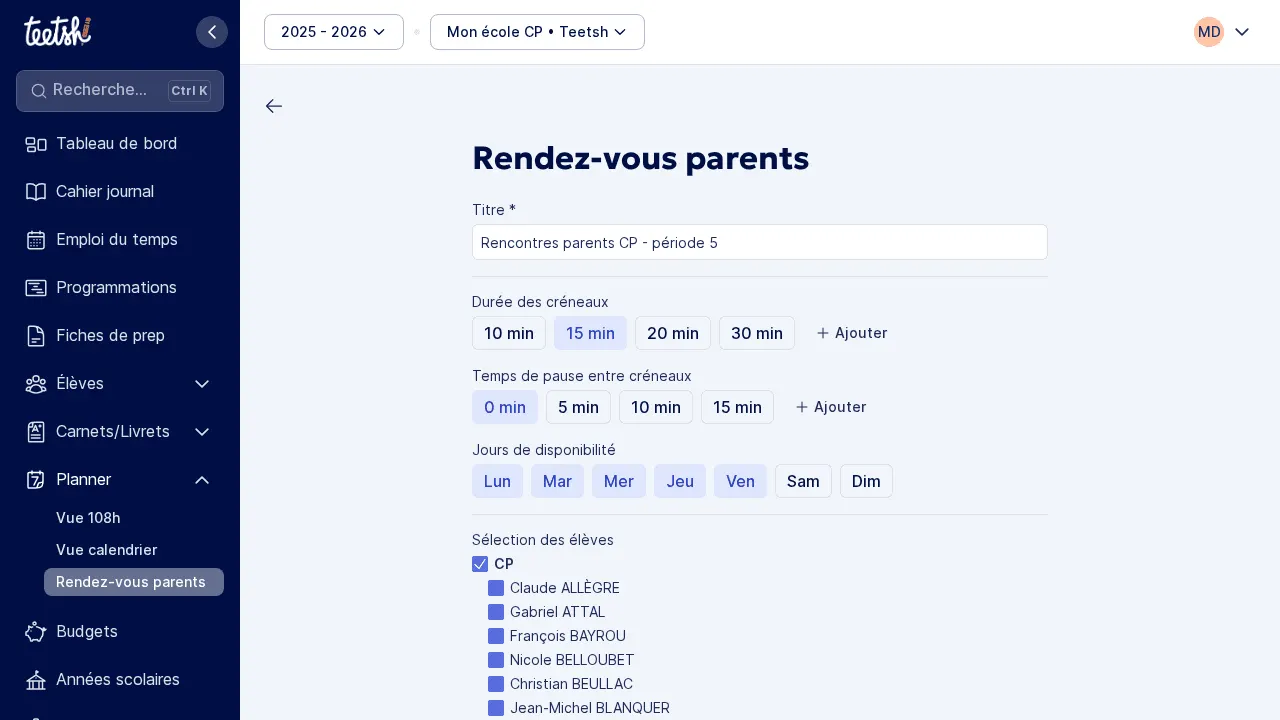Viewport: 1280px width, 720px height.
Task: Add a custom pause time
Action: [x=831, y=407]
